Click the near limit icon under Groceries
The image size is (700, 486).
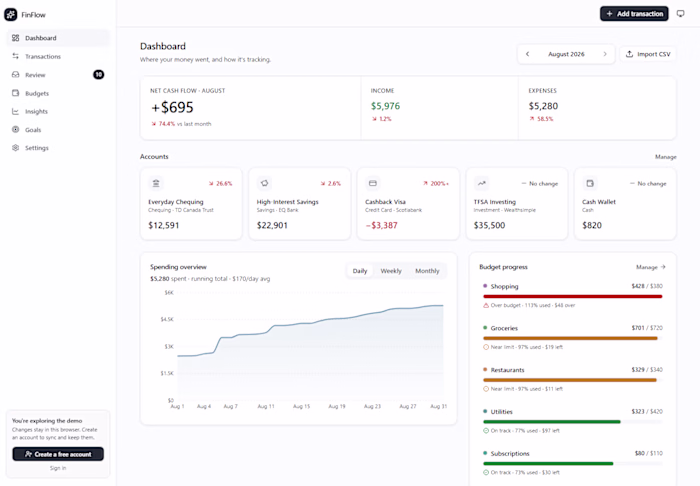[x=486, y=347]
